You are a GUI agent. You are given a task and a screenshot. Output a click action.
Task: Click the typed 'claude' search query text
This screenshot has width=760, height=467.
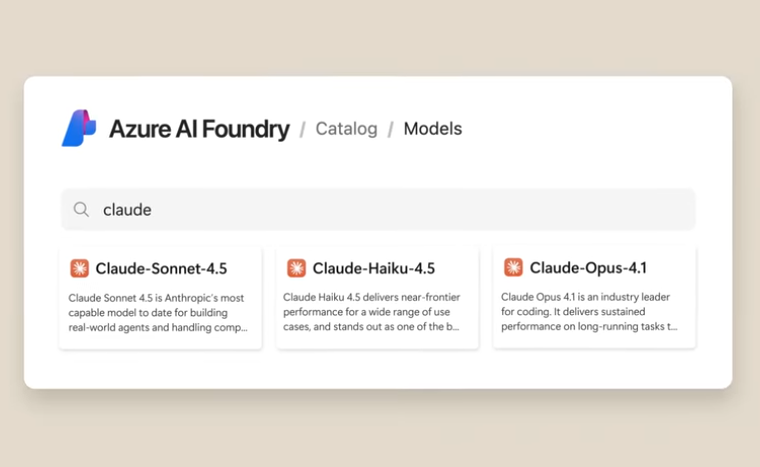tap(127, 210)
